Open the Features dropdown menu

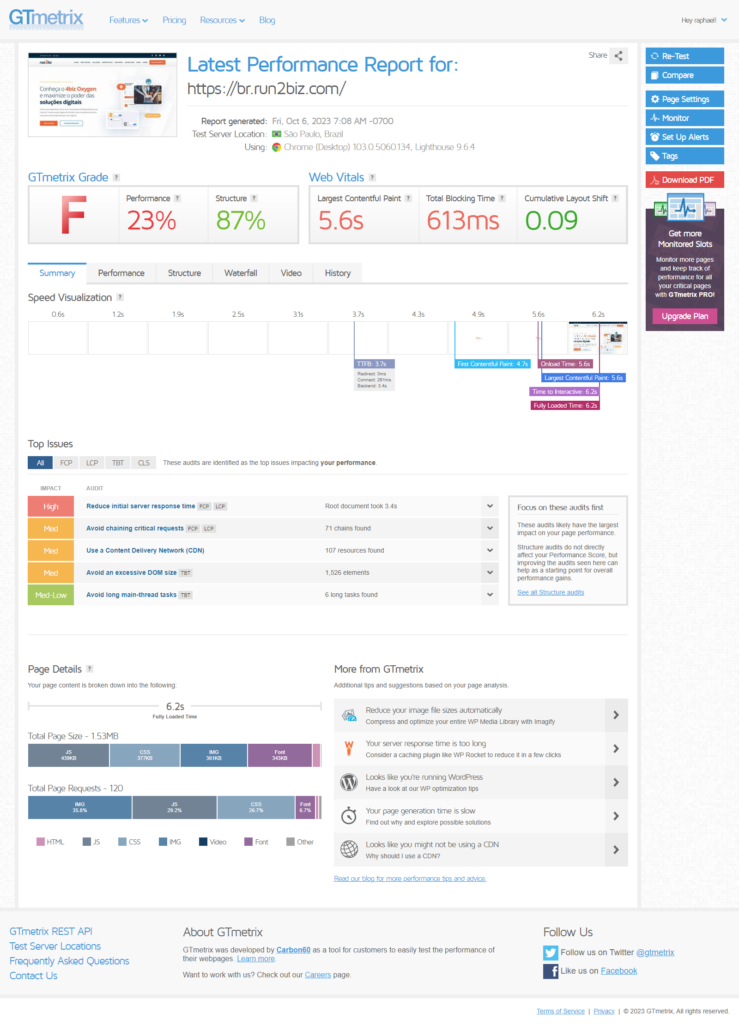[128, 20]
